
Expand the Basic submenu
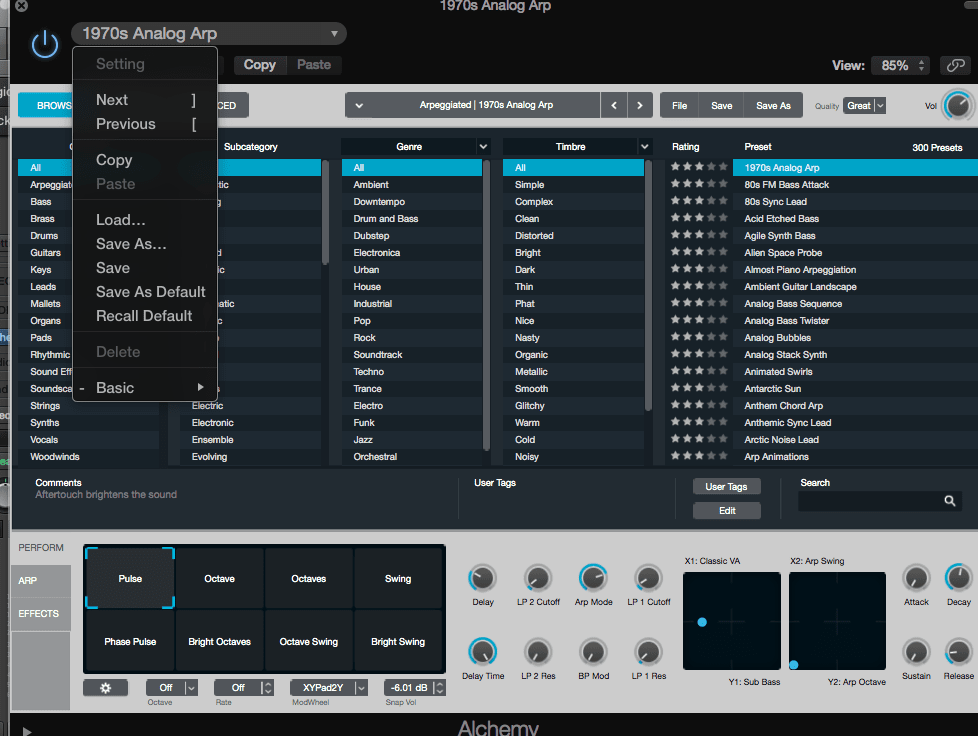pos(145,388)
